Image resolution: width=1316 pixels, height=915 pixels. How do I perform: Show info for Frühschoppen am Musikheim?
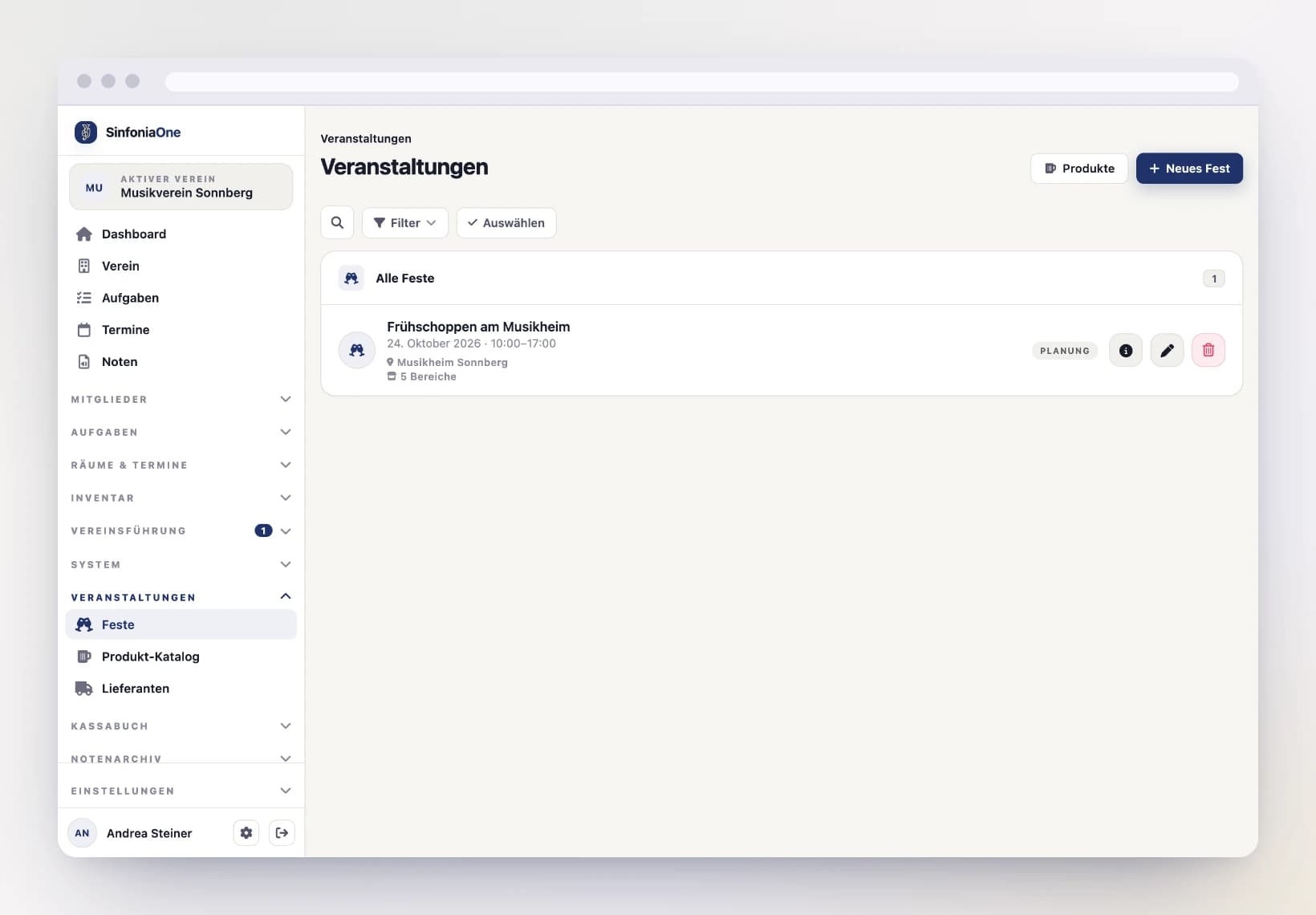coord(1126,351)
